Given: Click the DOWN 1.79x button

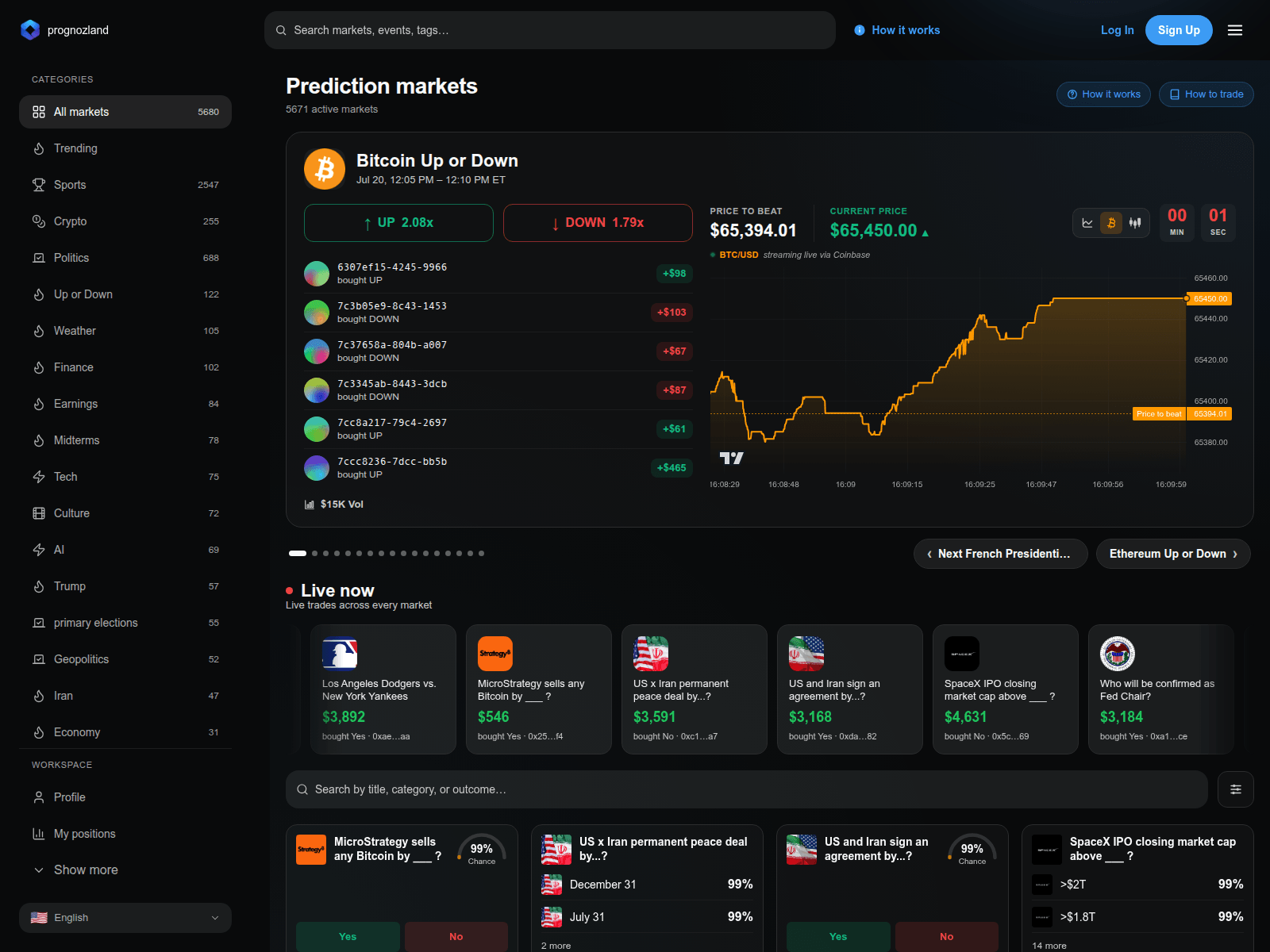Looking at the screenshot, I should click(598, 223).
